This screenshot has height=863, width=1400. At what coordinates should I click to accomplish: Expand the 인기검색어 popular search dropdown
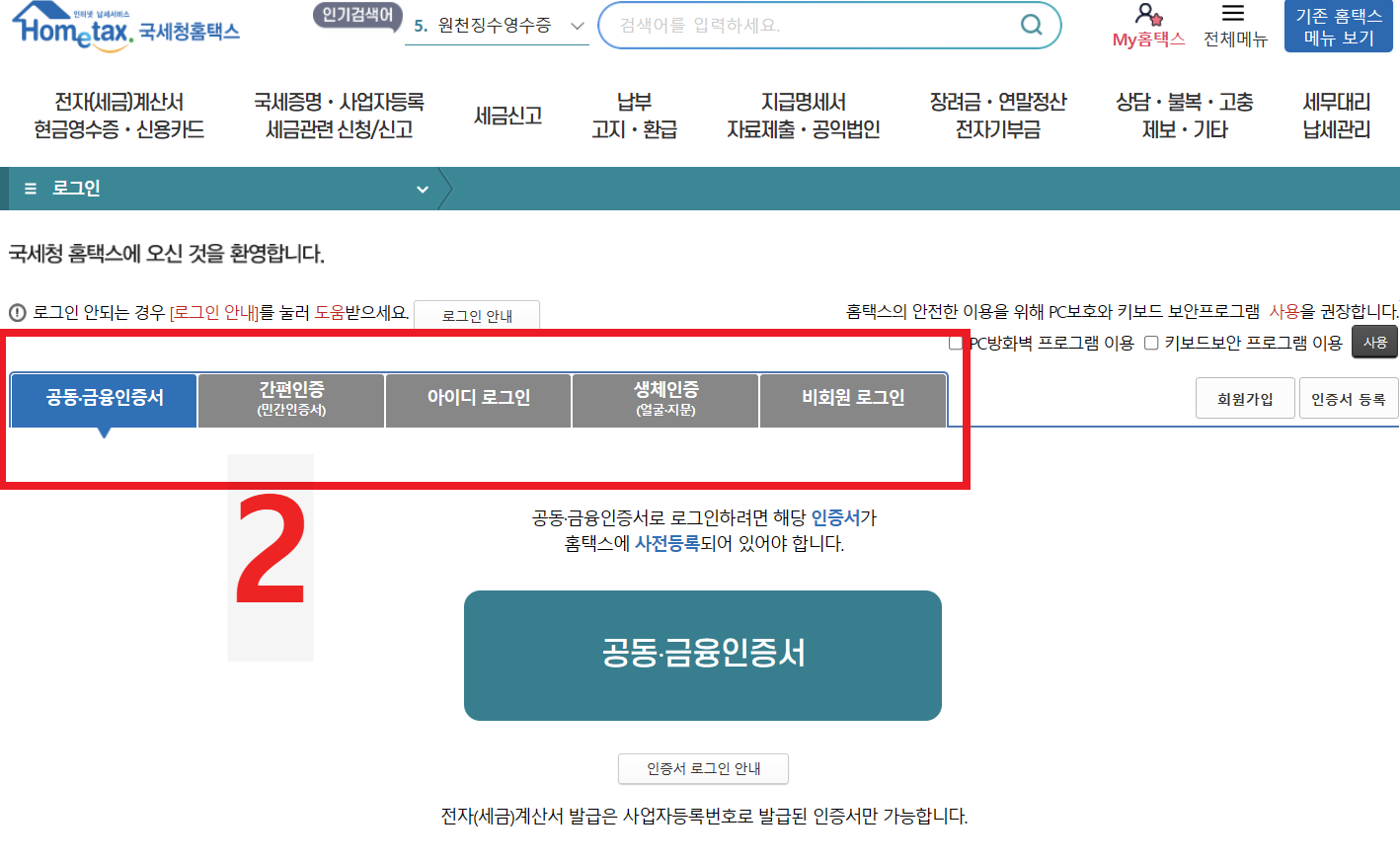tap(577, 25)
